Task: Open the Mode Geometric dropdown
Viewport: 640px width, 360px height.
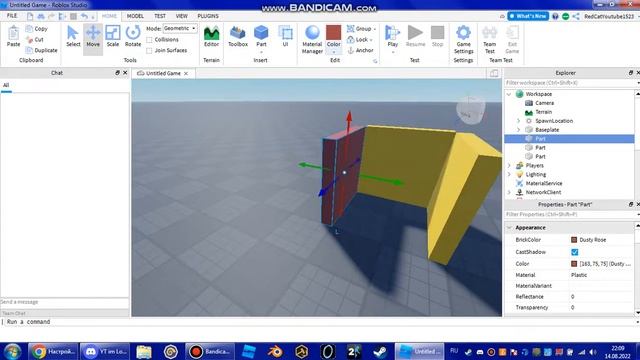Action: point(180,29)
